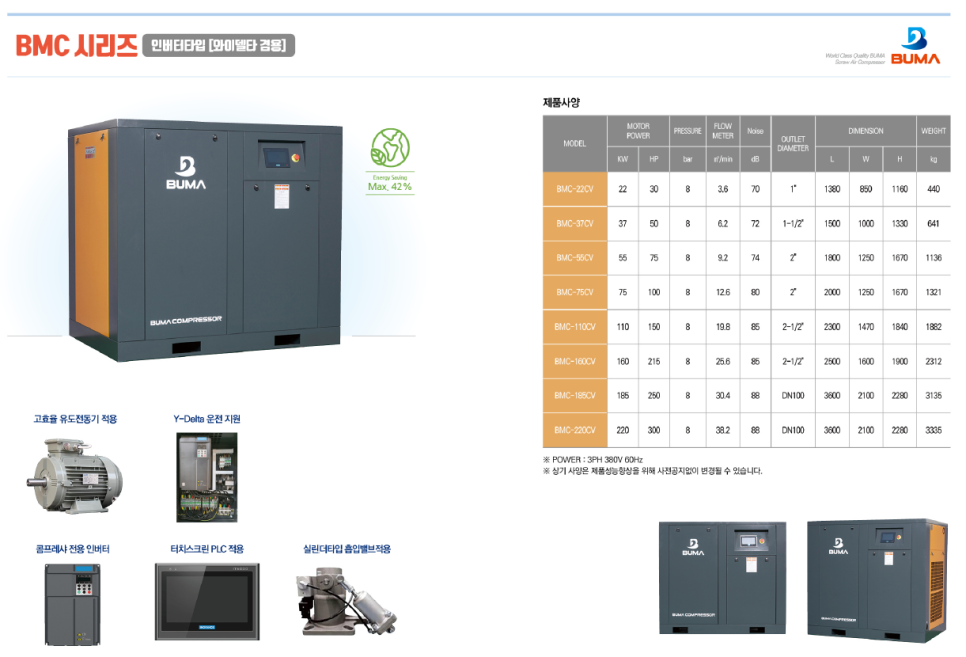Viewport: 966px width, 657px height.
Task: Open the touchscreen PLC panel image
Action: pos(207,602)
